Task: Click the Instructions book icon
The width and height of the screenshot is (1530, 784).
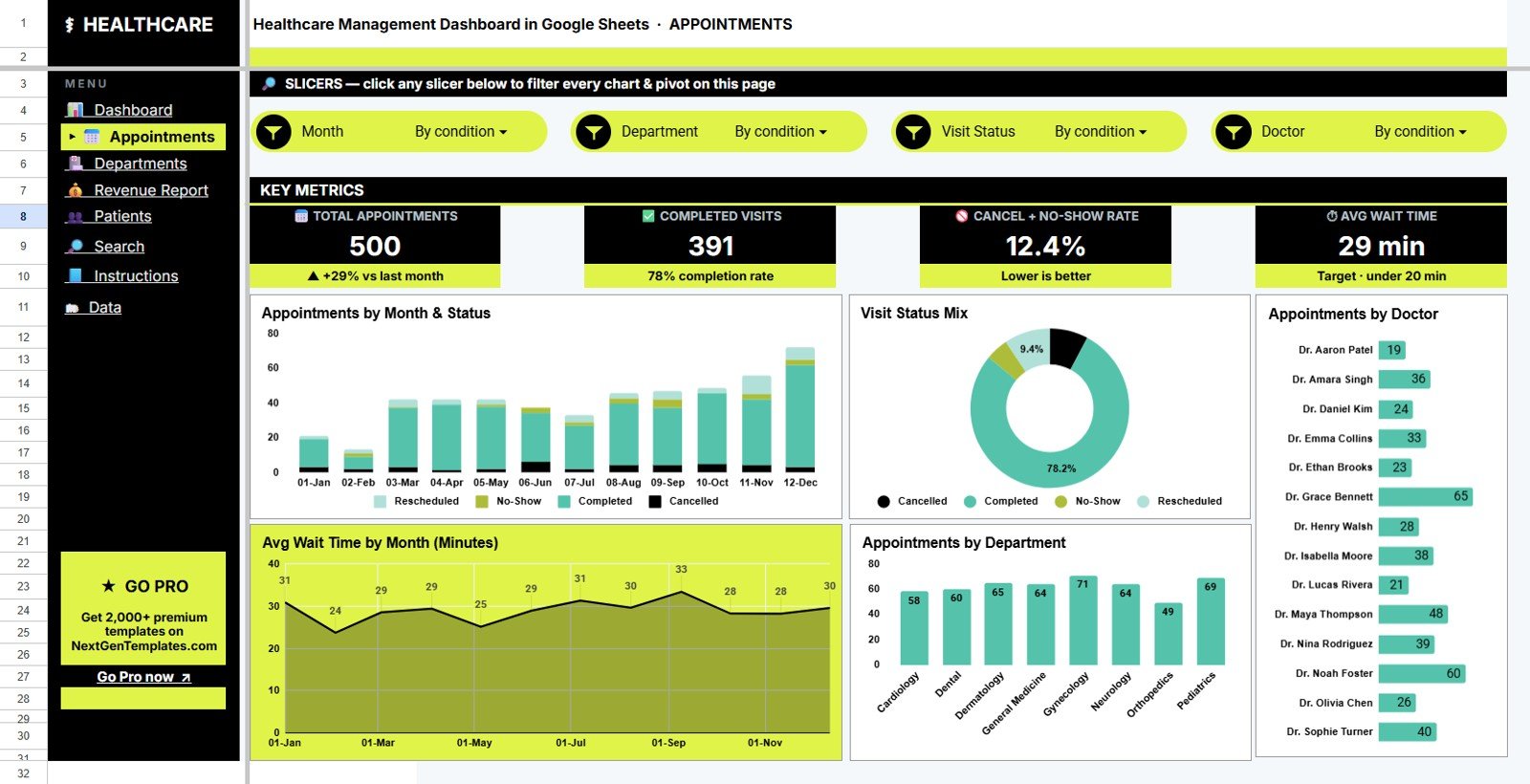Action: [76, 275]
